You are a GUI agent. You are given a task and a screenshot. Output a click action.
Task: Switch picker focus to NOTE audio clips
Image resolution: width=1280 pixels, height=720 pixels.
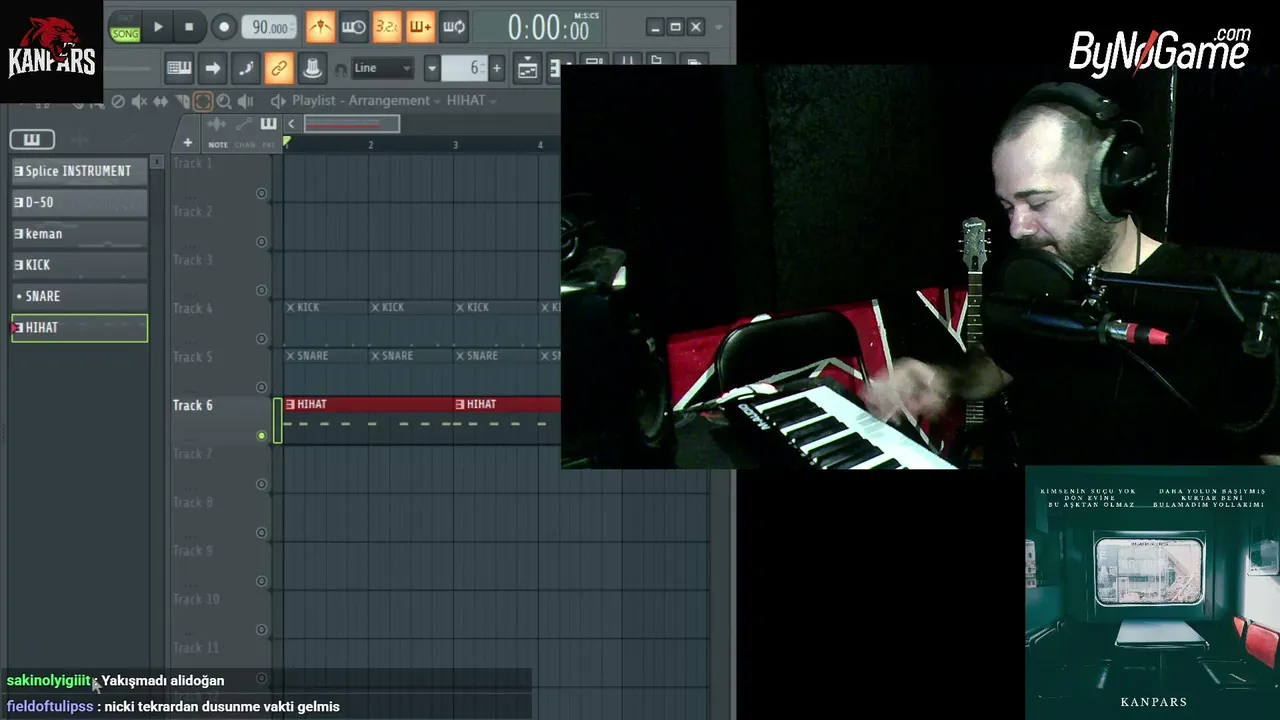pyautogui.click(x=218, y=145)
